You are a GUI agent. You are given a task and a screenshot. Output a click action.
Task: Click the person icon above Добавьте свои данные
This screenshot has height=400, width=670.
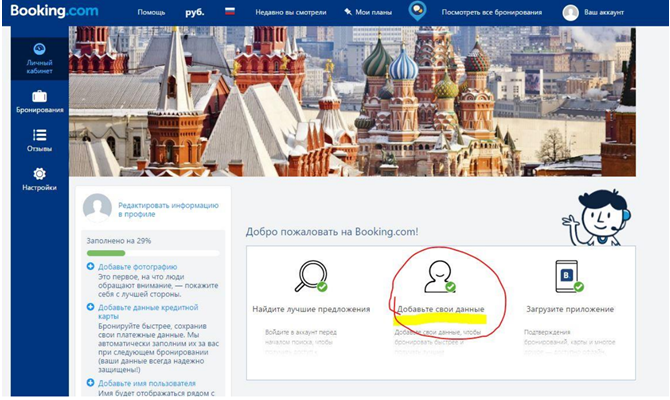pyautogui.click(x=438, y=275)
